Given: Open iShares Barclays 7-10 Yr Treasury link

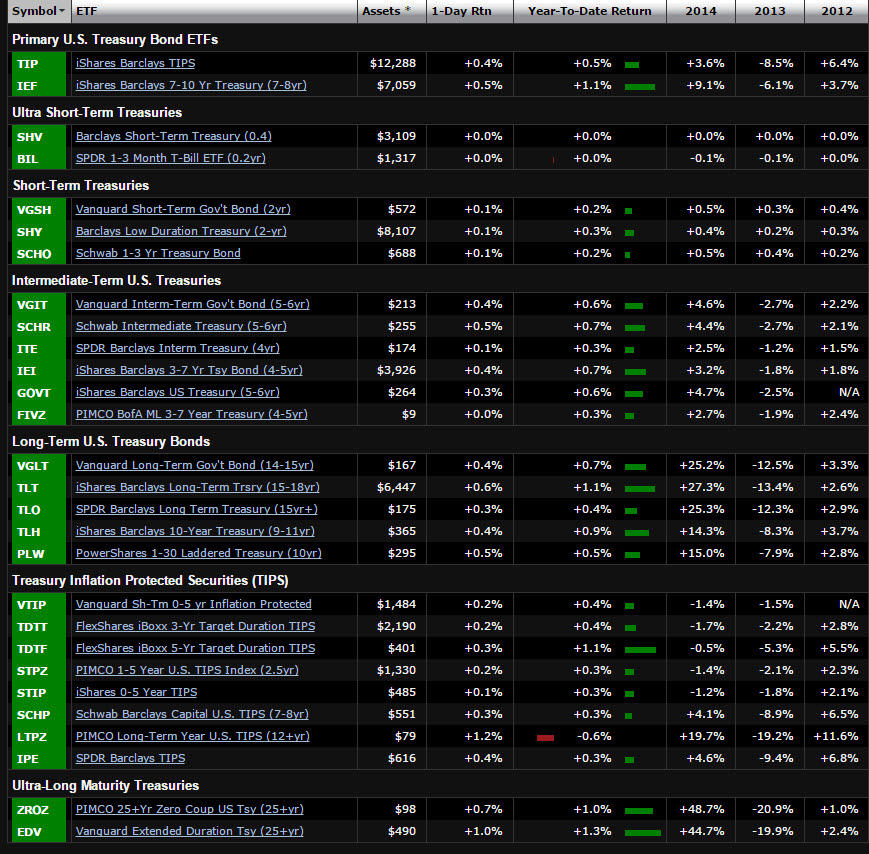Looking at the screenshot, I should [x=191, y=85].
